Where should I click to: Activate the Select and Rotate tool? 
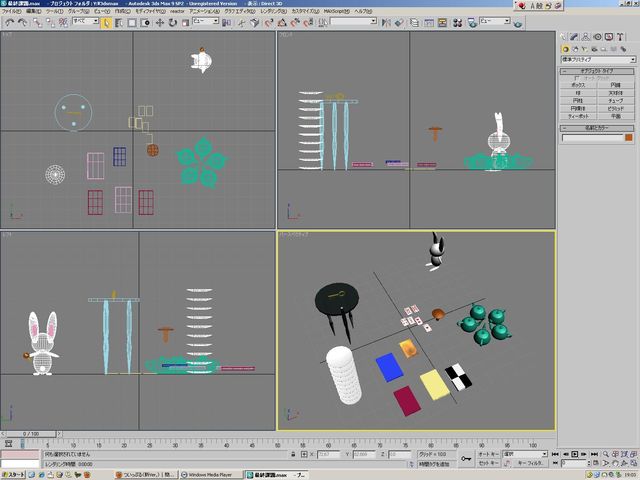point(173,23)
